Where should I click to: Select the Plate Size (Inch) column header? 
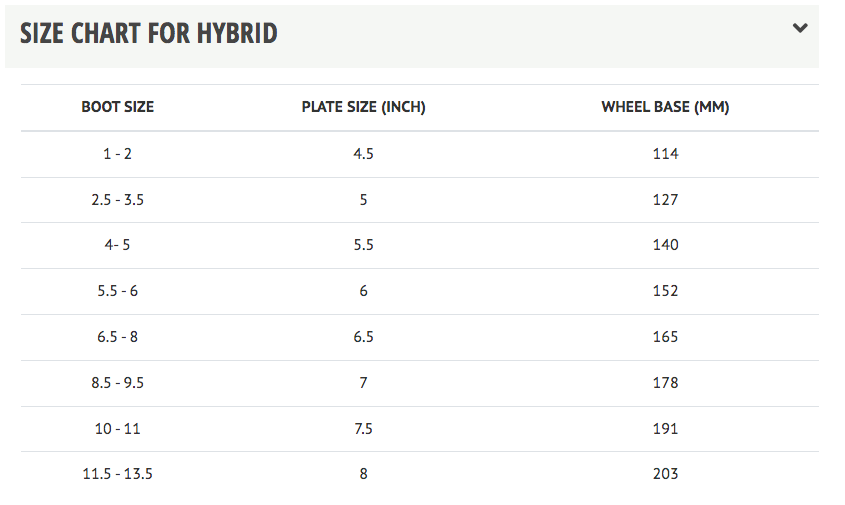click(x=363, y=107)
